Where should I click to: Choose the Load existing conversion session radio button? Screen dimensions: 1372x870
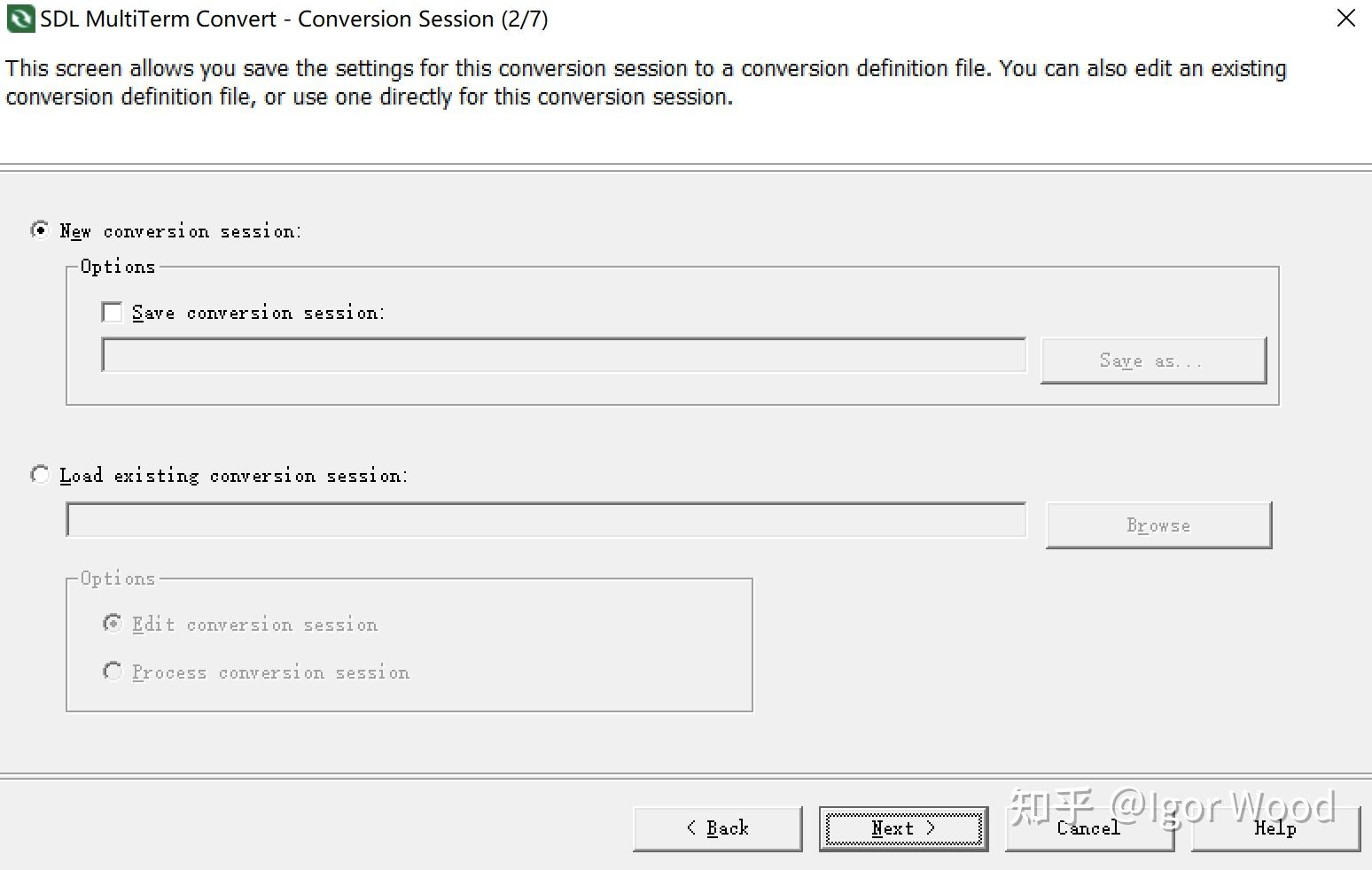point(40,475)
